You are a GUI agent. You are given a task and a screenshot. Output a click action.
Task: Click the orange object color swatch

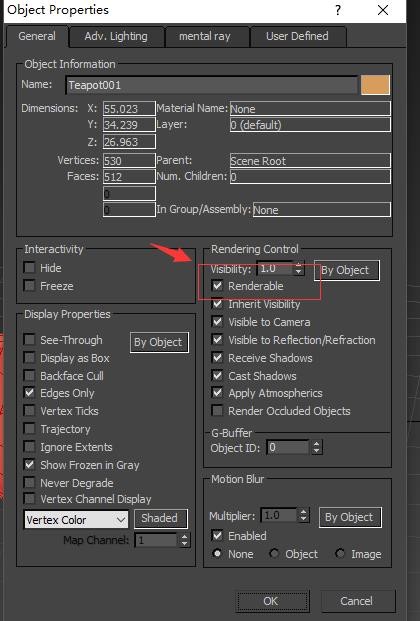click(x=375, y=85)
